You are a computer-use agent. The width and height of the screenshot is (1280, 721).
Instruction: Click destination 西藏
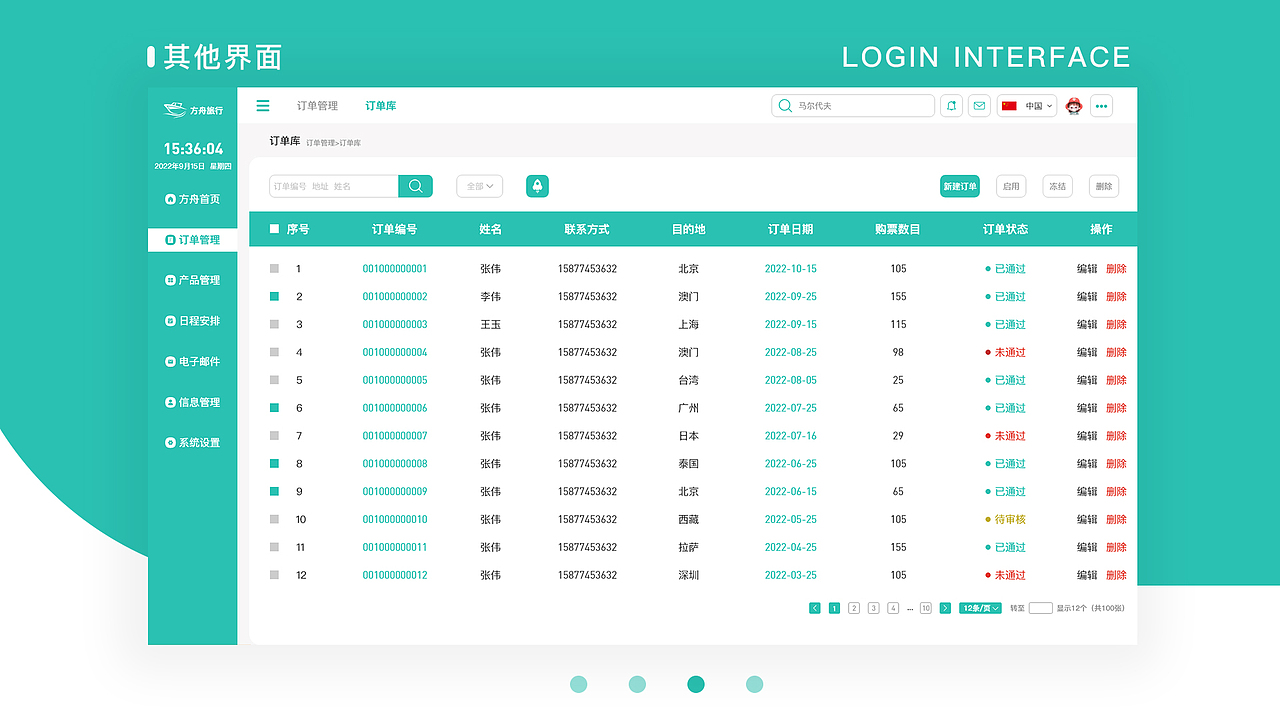pos(689,520)
